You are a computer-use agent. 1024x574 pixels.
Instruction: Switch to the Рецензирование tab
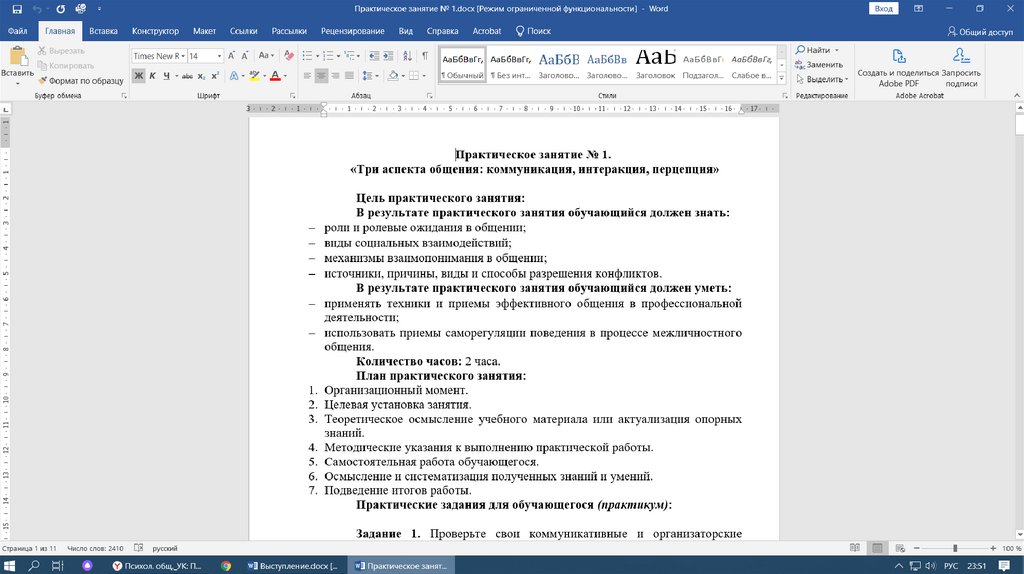coord(352,31)
